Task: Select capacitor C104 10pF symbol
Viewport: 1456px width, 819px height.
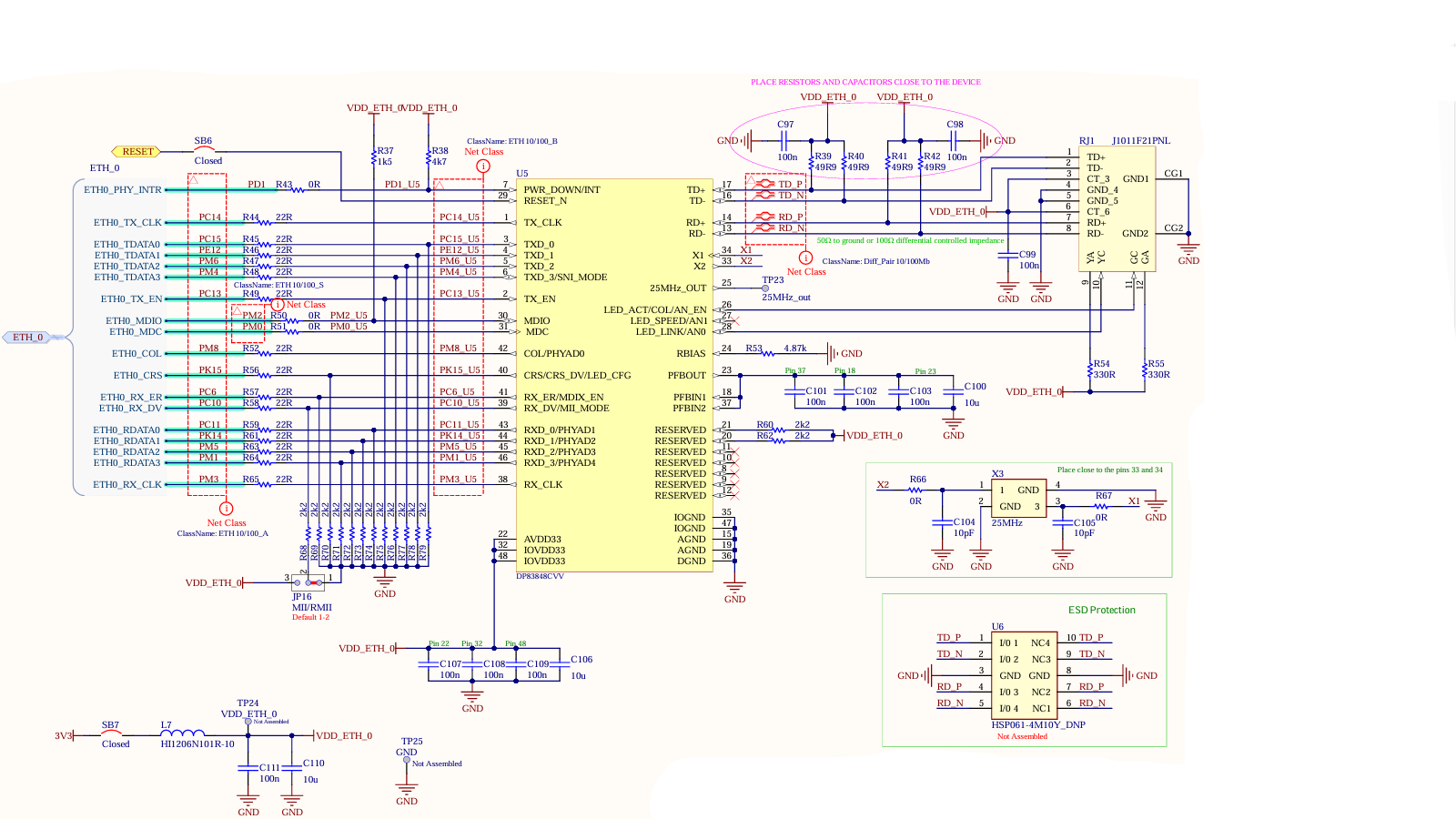Action: tap(943, 522)
